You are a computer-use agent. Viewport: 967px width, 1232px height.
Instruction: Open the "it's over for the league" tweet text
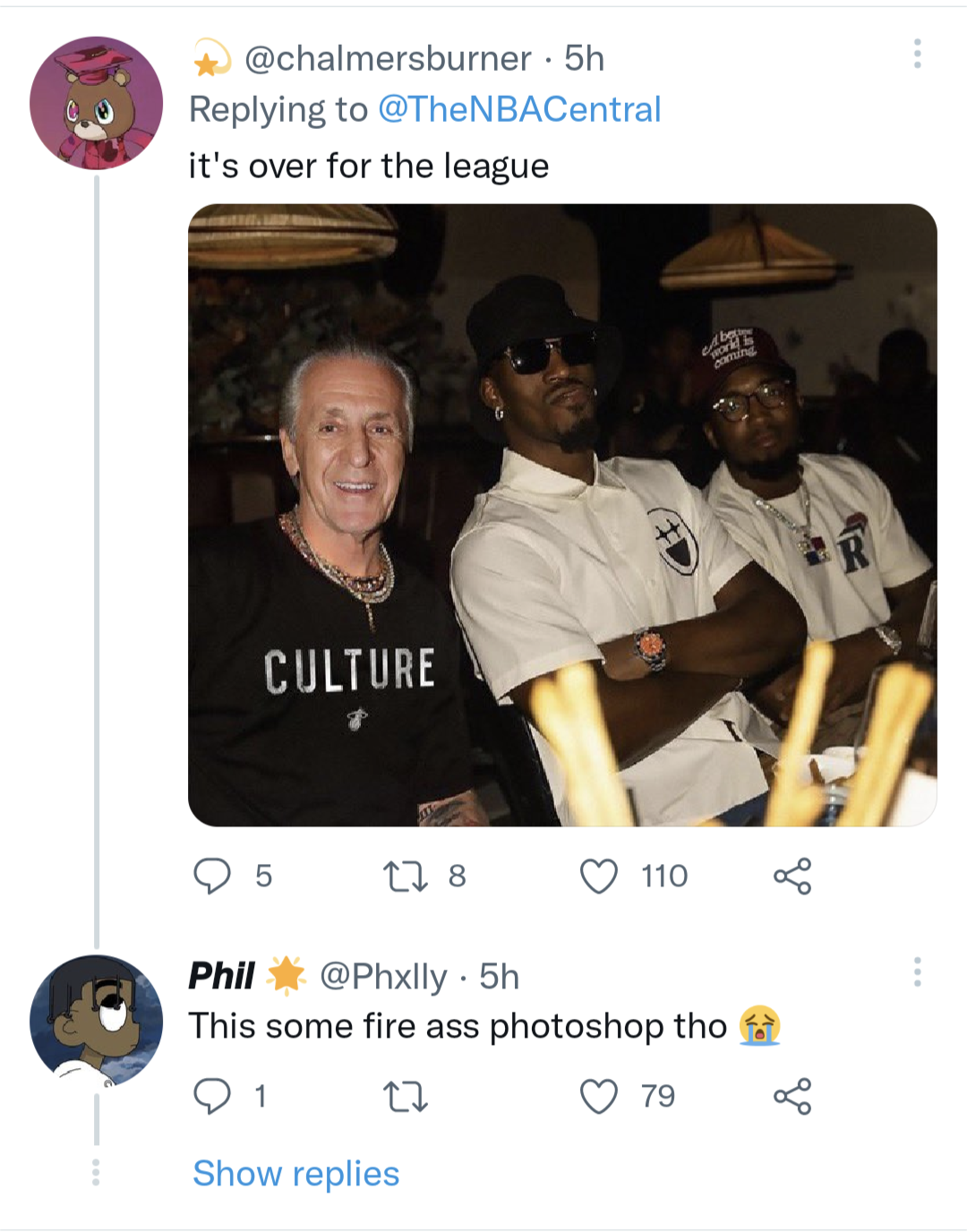click(x=368, y=167)
